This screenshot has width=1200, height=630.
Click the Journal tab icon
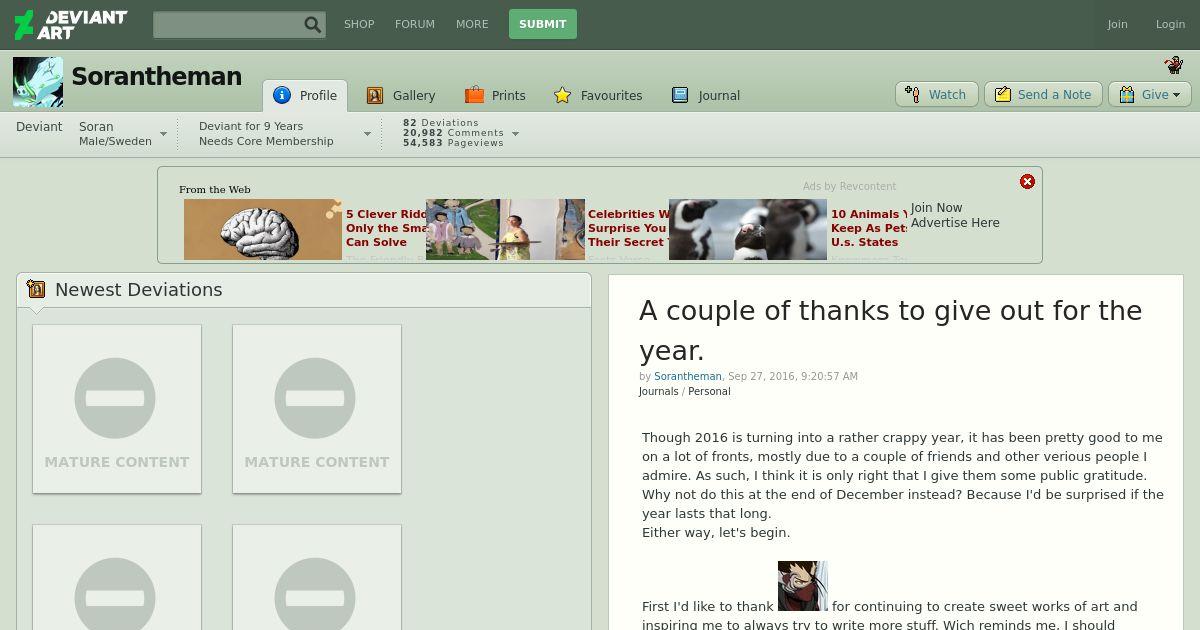[x=680, y=95]
